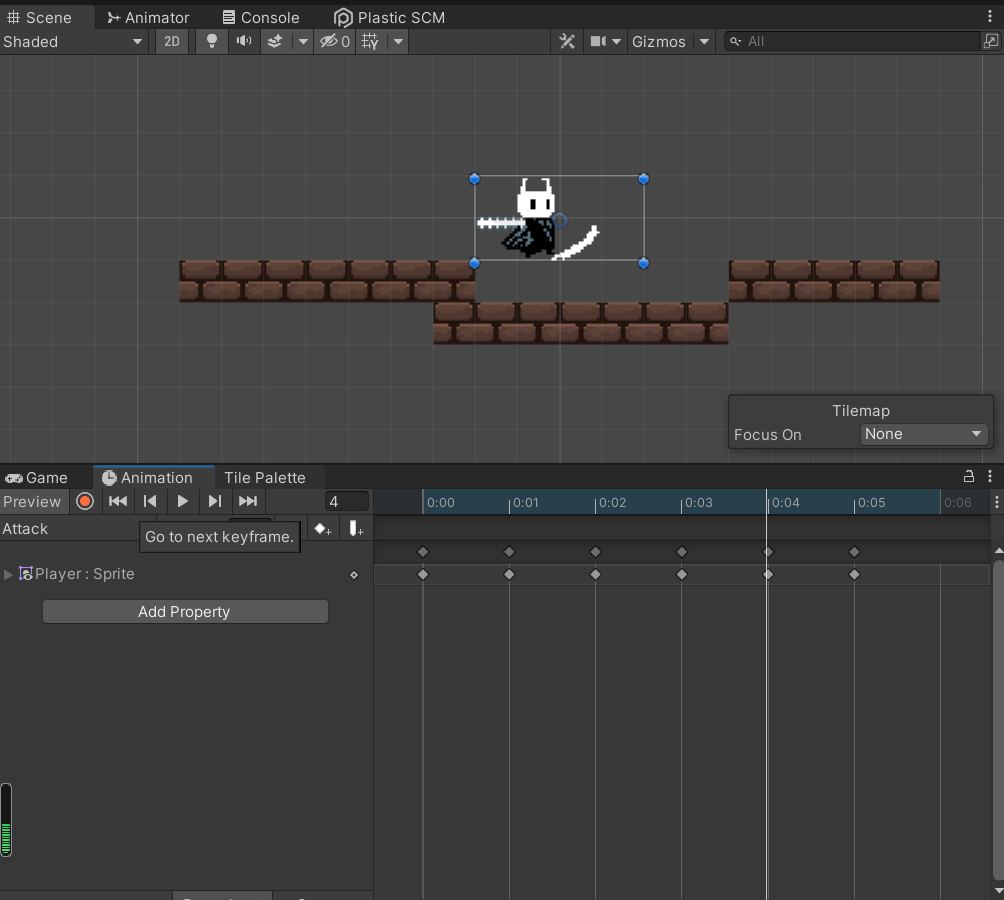Toggle animation Preview mode
The width and height of the screenshot is (1004, 900).
(x=32, y=501)
